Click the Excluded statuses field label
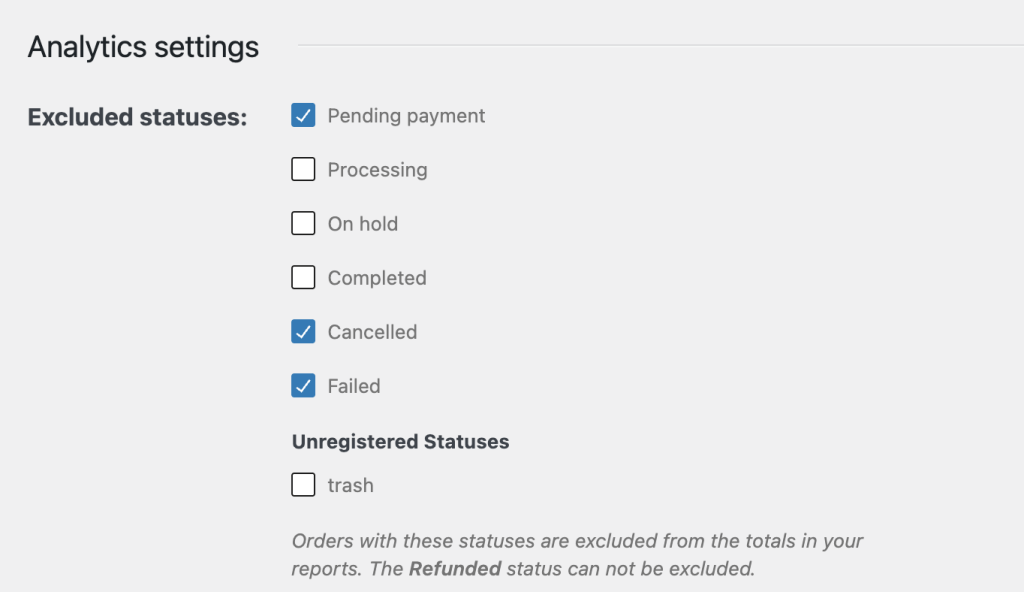1024x592 pixels. click(x=137, y=117)
